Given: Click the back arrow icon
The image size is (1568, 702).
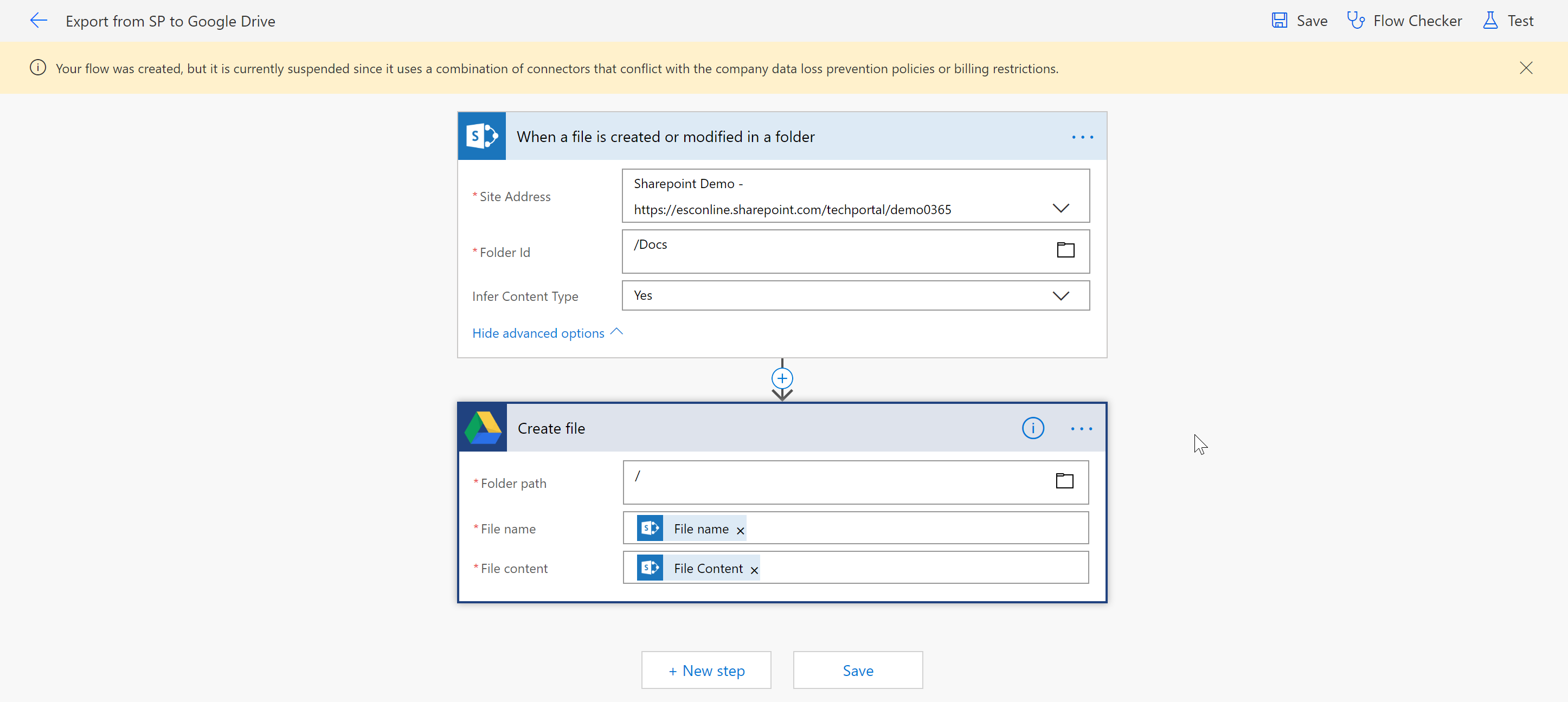Looking at the screenshot, I should [38, 21].
